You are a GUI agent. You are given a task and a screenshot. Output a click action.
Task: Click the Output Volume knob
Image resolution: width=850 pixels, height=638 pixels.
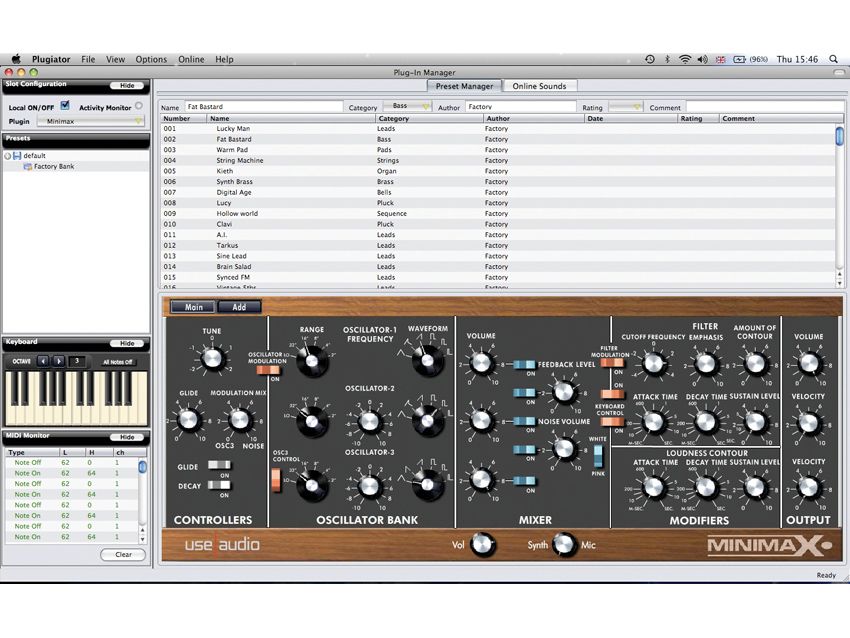tap(808, 363)
